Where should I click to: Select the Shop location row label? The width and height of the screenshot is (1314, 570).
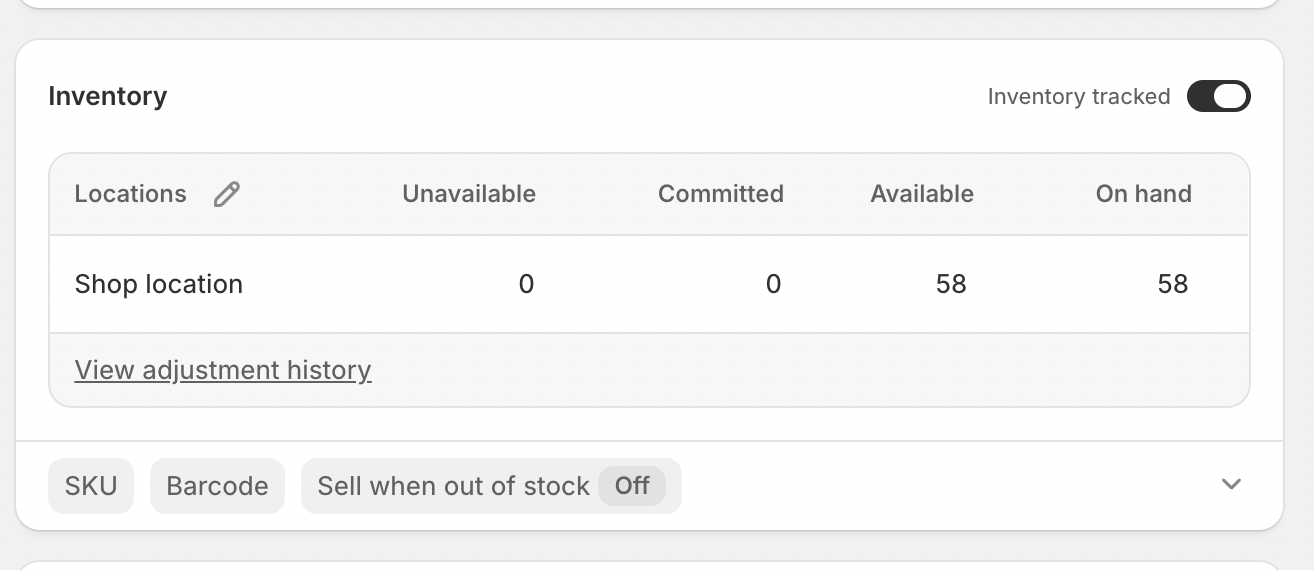[x=159, y=284]
